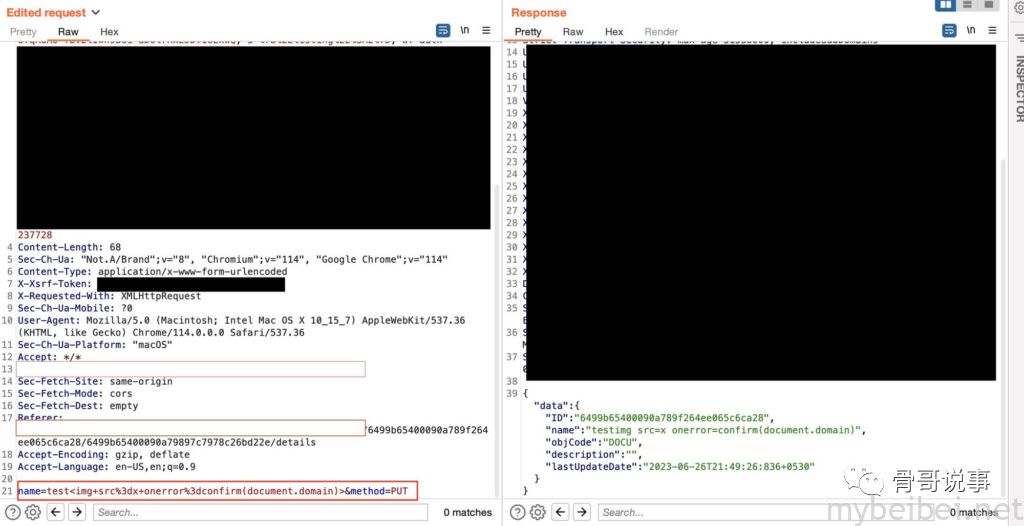Image resolution: width=1024 pixels, height=526 pixels.
Task: Open the response panel hamburger menu
Action: pyautogui.click(x=992, y=31)
